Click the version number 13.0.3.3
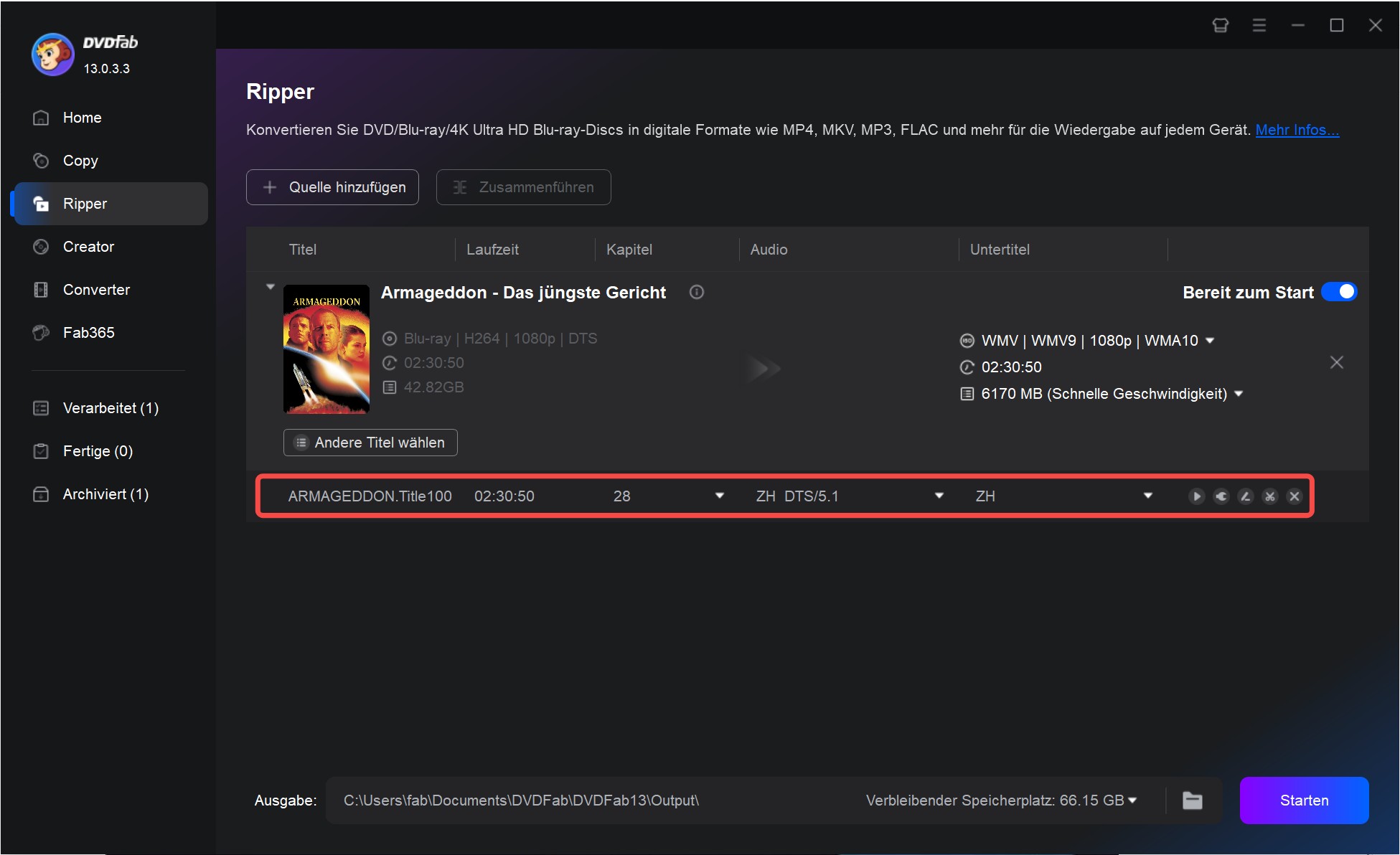Viewport: 1400px width, 855px height. (x=106, y=69)
